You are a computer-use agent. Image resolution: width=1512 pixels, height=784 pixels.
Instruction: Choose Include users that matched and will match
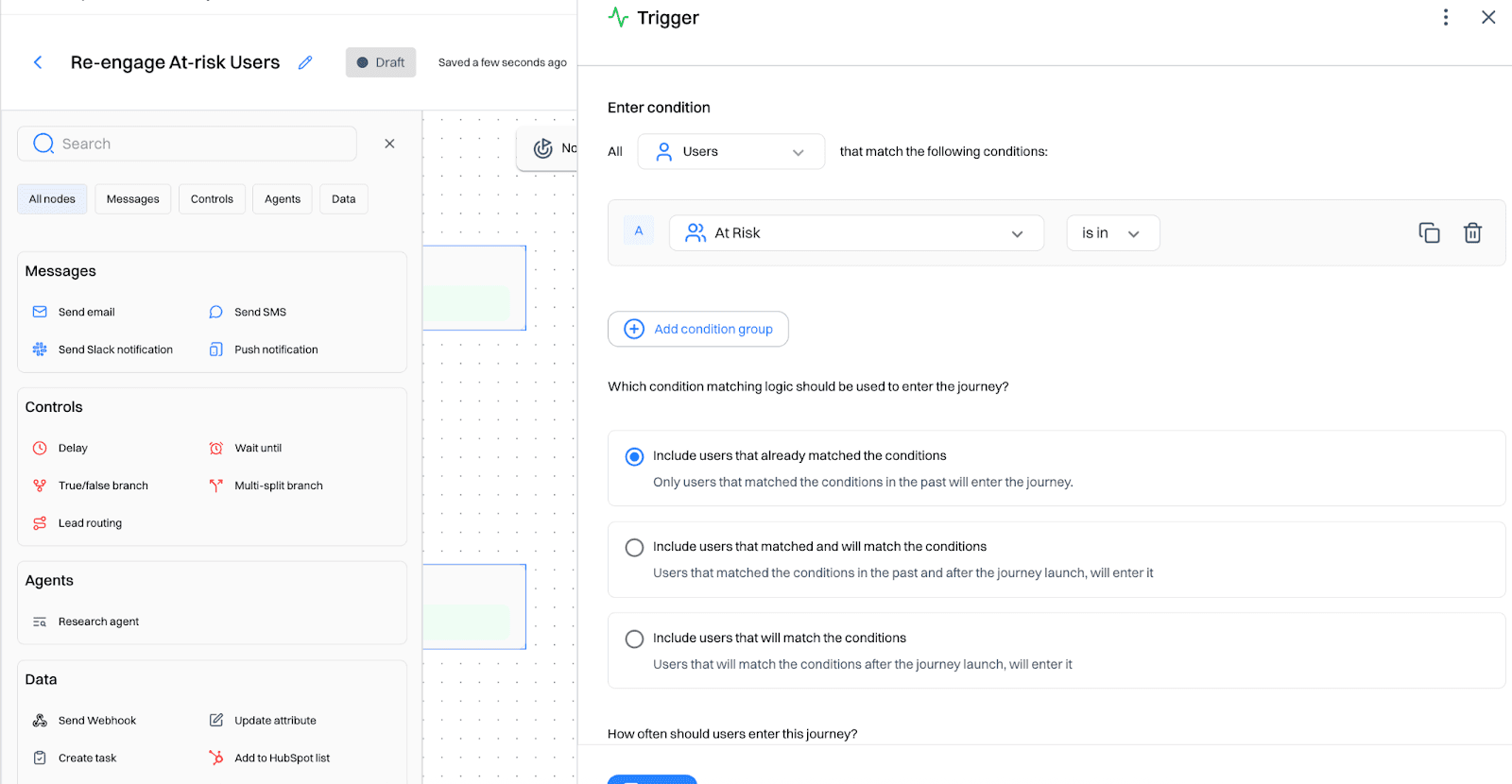(634, 548)
